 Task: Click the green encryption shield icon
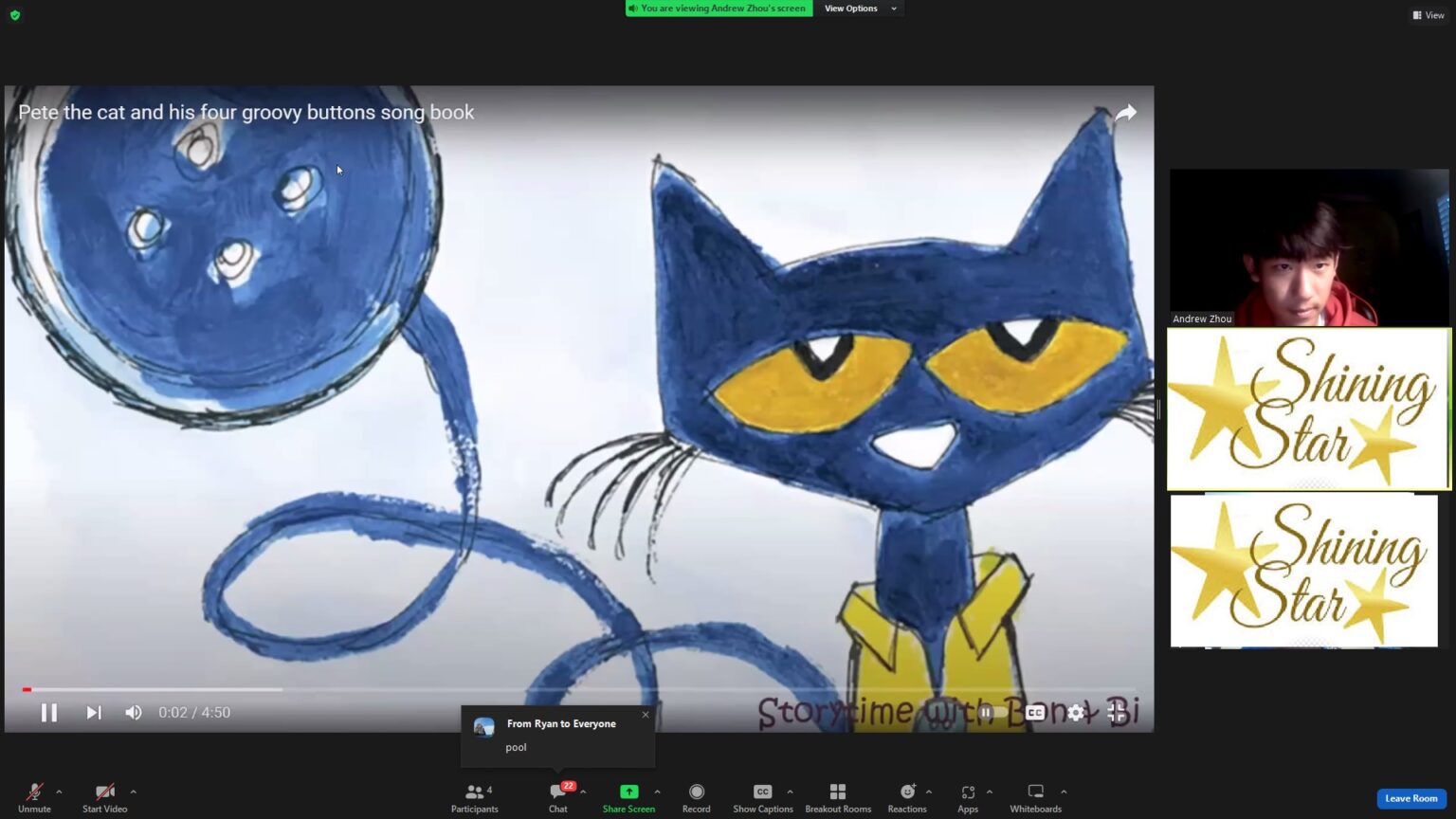(15, 15)
